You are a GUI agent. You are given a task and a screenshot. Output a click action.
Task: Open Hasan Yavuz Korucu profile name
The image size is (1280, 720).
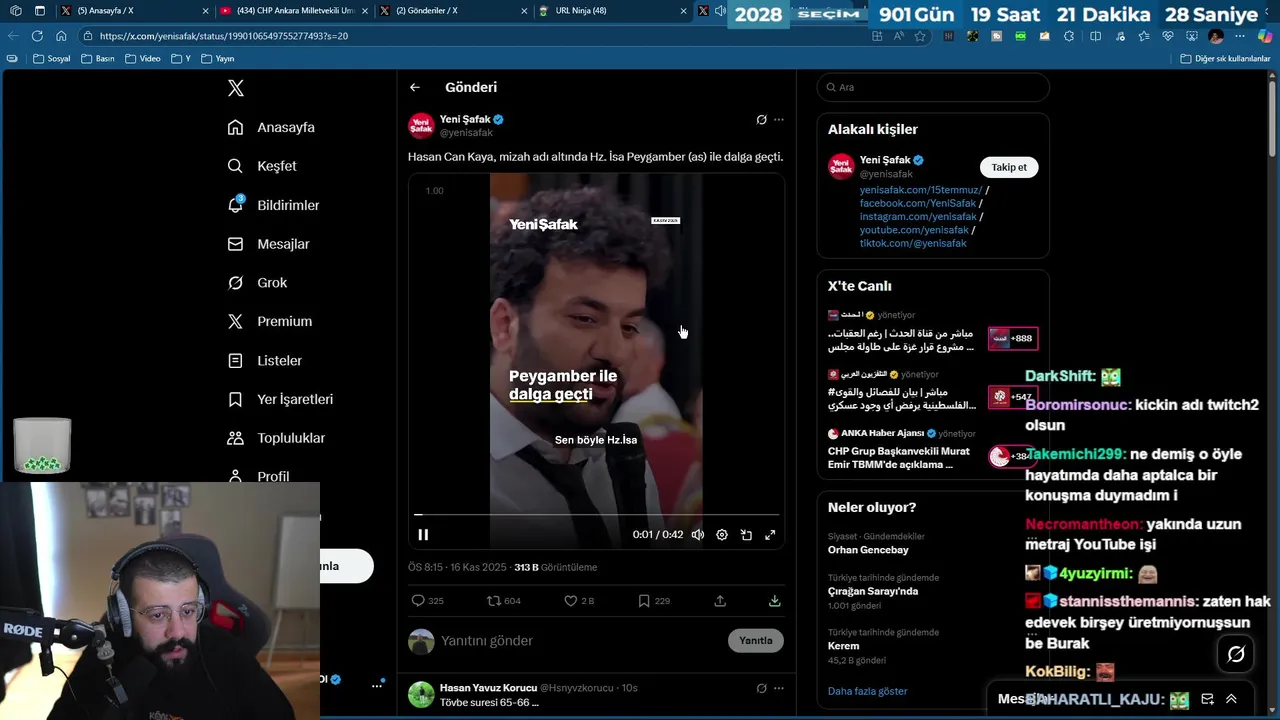488,688
